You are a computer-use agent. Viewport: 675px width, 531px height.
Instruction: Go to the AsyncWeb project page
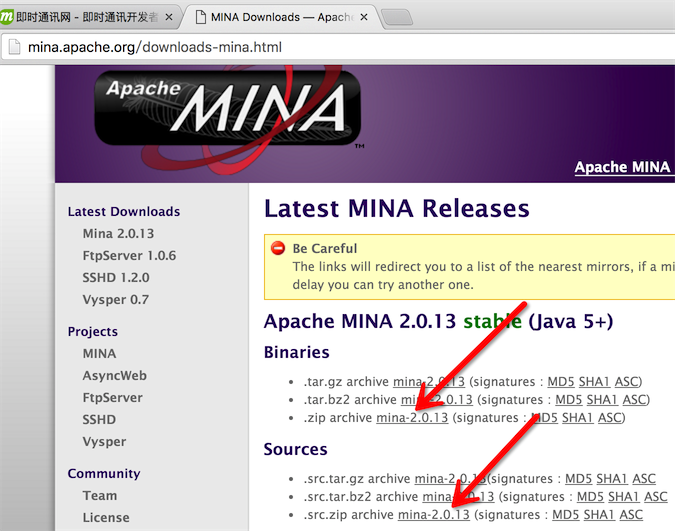[x=115, y=376]
